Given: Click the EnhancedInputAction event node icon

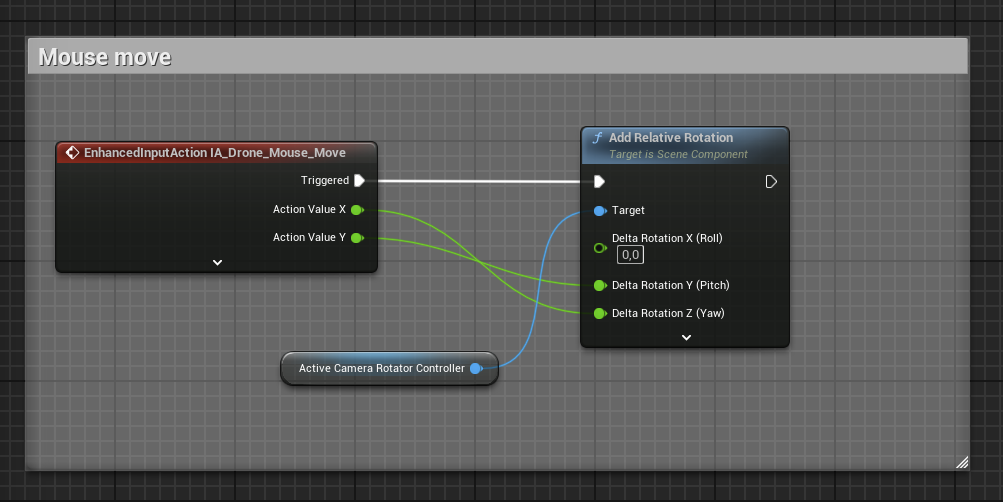Looking at the screenshot, I should (72, 152).
